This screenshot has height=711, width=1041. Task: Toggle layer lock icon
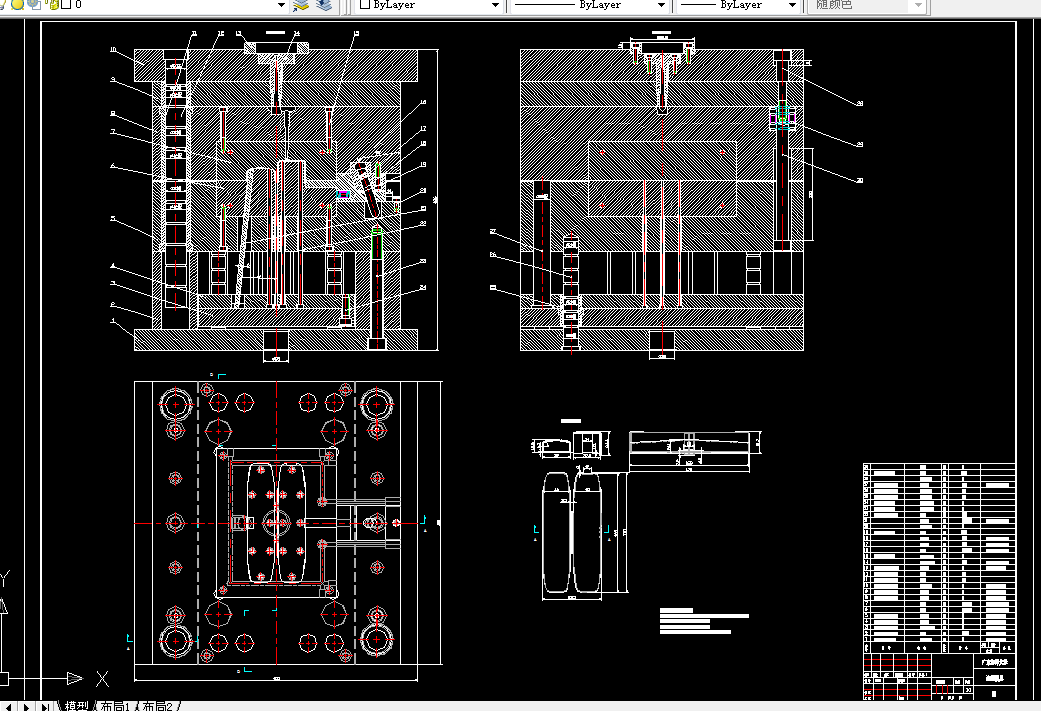52,4
